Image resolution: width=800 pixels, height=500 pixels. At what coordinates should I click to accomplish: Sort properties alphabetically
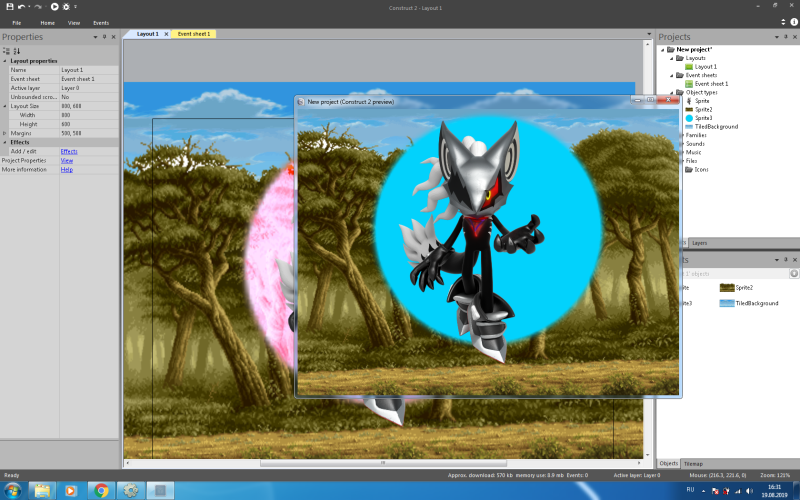(17, 51)
